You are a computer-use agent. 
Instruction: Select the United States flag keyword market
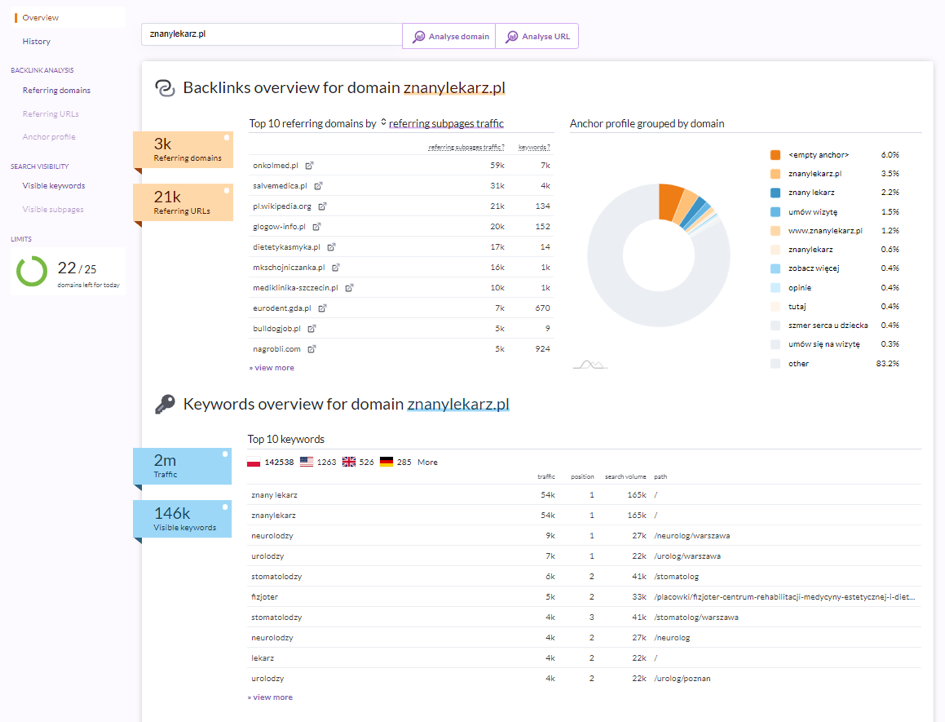point(306,462)
